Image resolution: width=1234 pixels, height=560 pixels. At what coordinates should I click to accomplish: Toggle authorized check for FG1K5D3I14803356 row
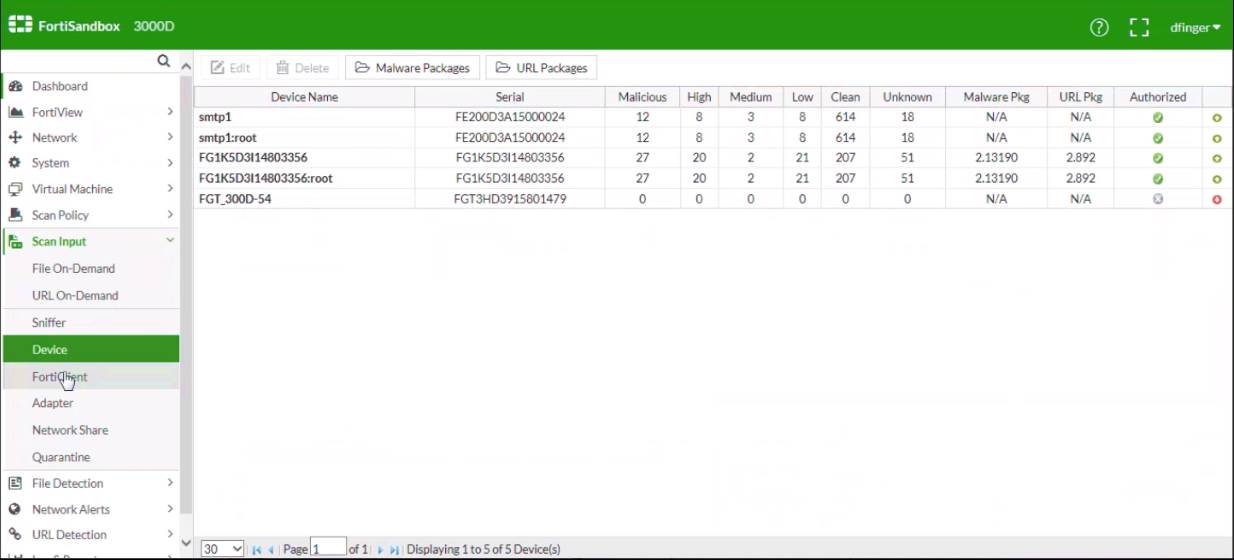pos(1158,158)
